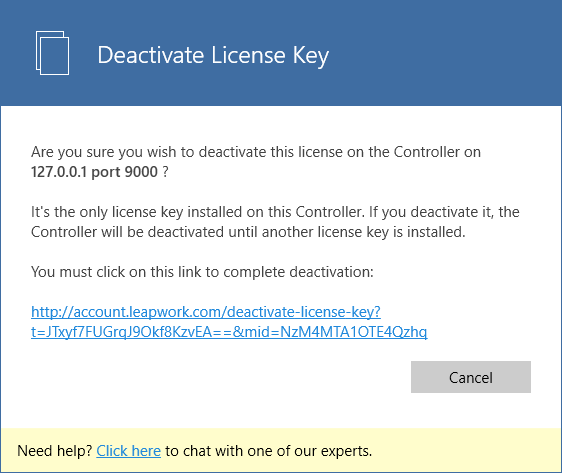The height and width of the screenshot is (473, 562).
Task: Click the word 'Key' in the title
Action: (x=311, y=56)
